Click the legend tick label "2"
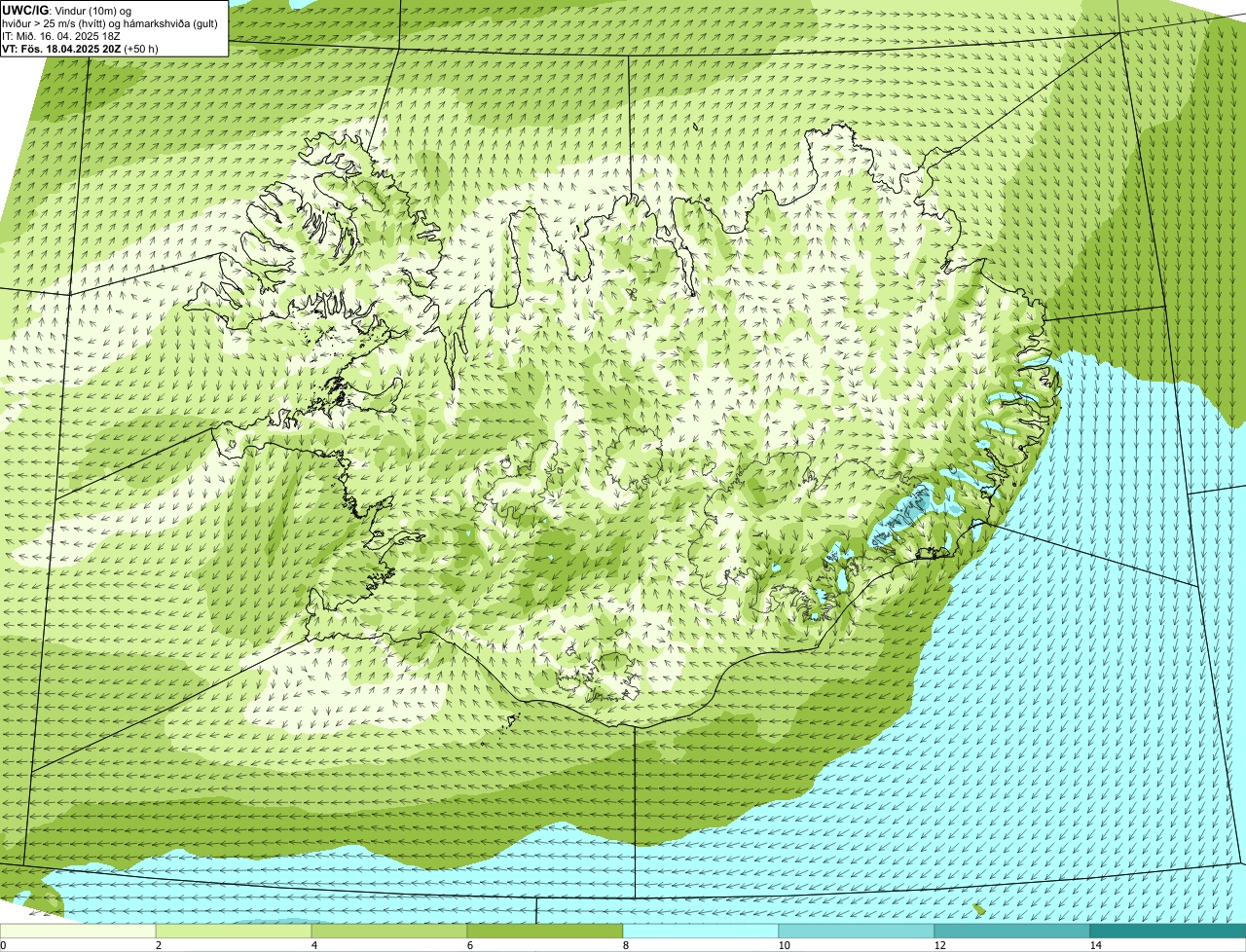The height and width of the screenshot is (952, 1246). (x=158, y=945)
